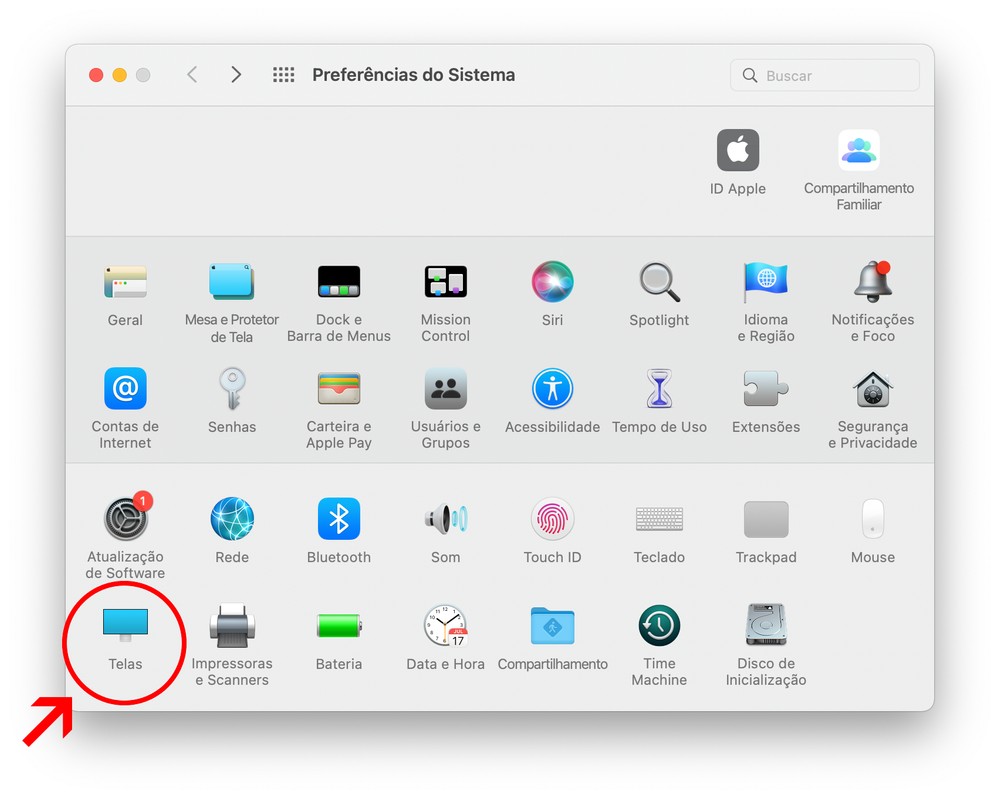Go forward with the right chevron
Image resolution: width=1000 pixels, height=798 pixels.
coord(236,75)
